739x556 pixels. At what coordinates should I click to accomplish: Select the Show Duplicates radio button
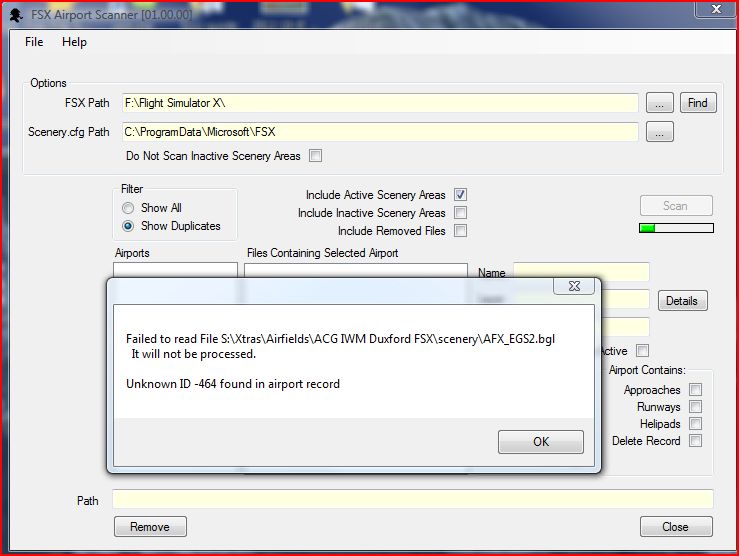coord(128,226)
